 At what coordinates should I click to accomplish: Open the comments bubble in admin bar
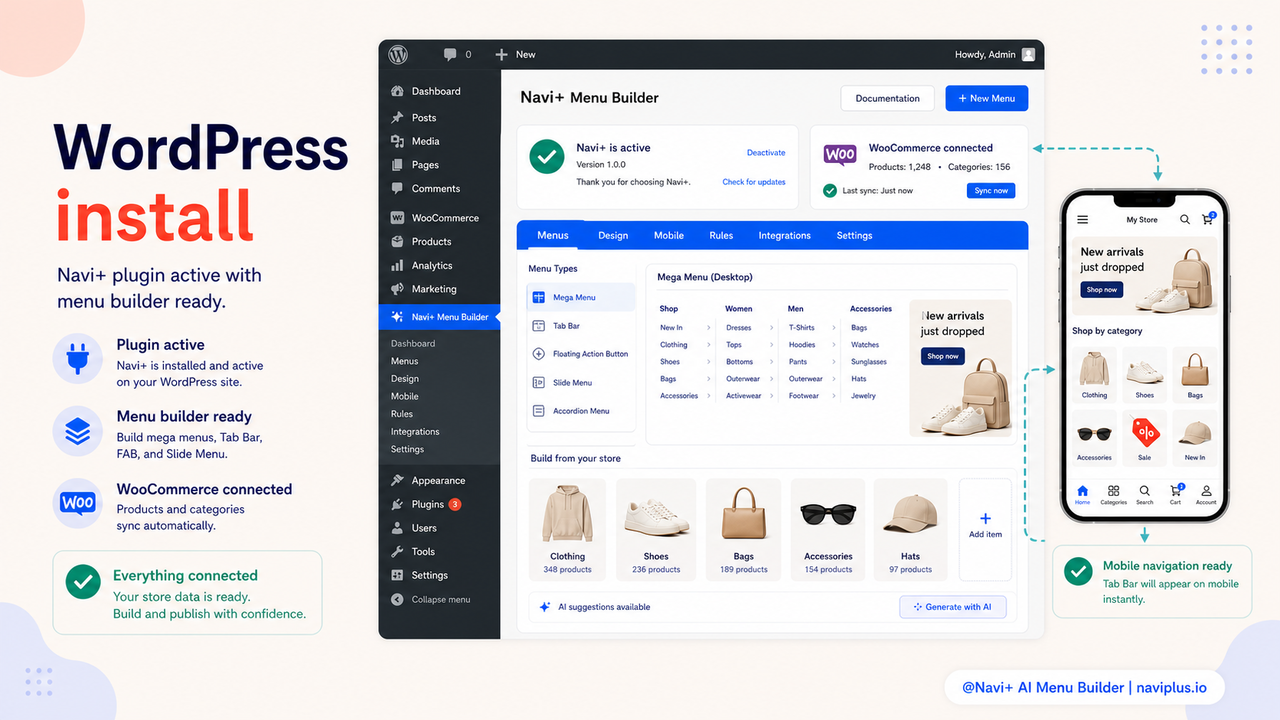[450, 54]
